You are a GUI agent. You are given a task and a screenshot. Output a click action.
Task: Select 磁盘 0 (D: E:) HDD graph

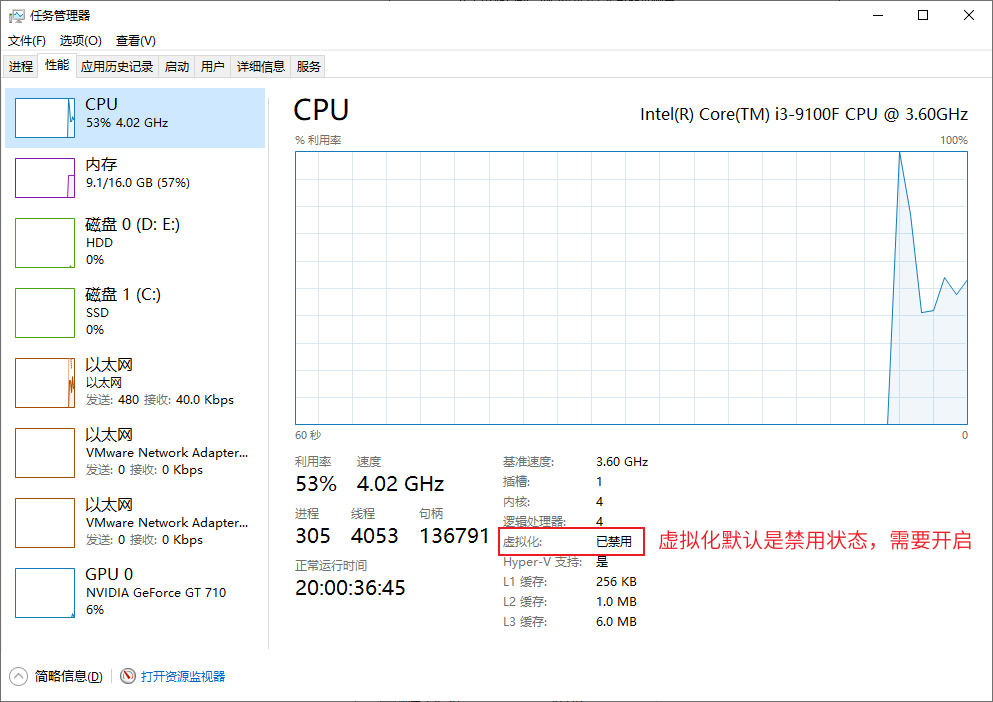click(x=45, y=243)
